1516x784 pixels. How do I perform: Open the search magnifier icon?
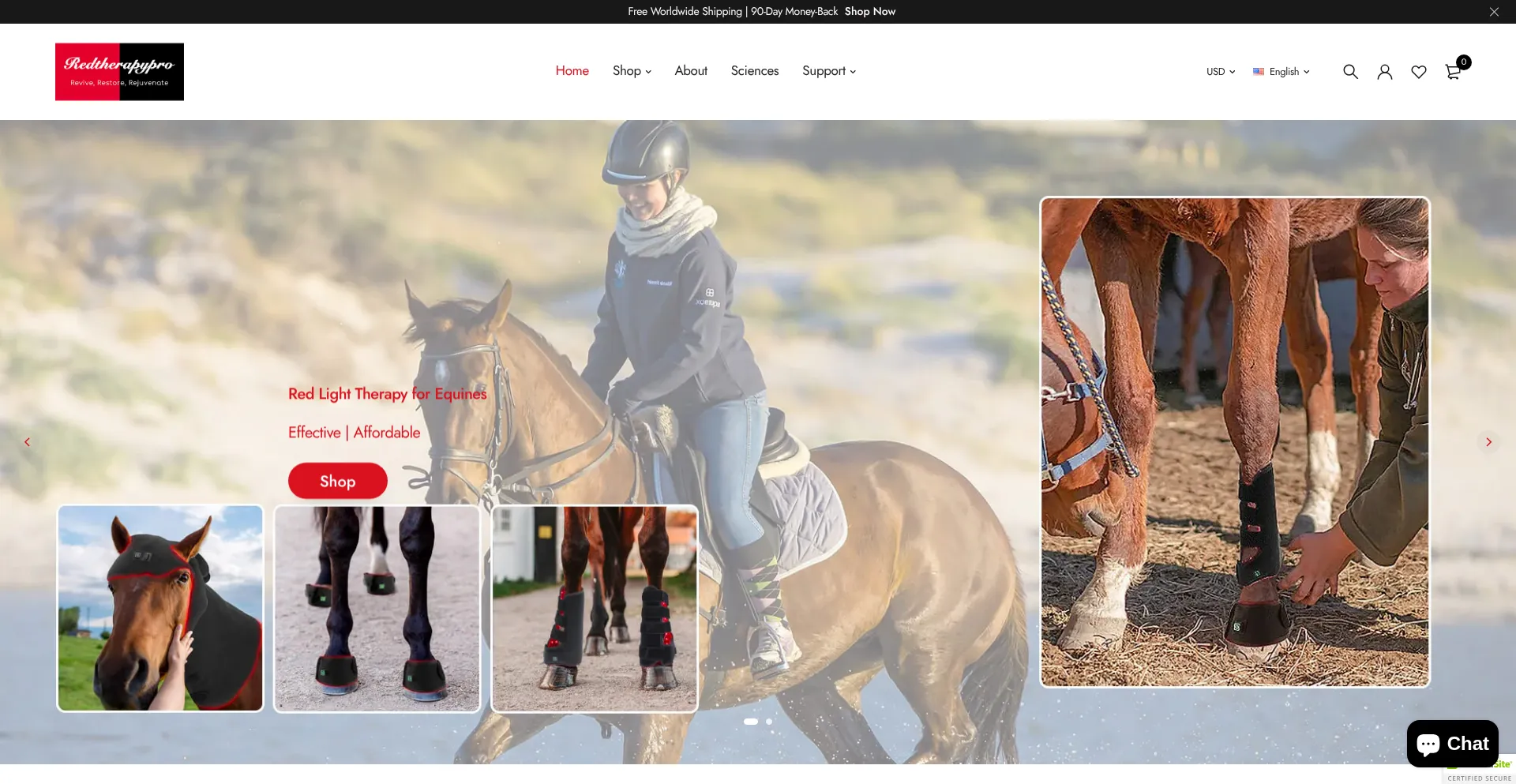[x=1350, y=72]
